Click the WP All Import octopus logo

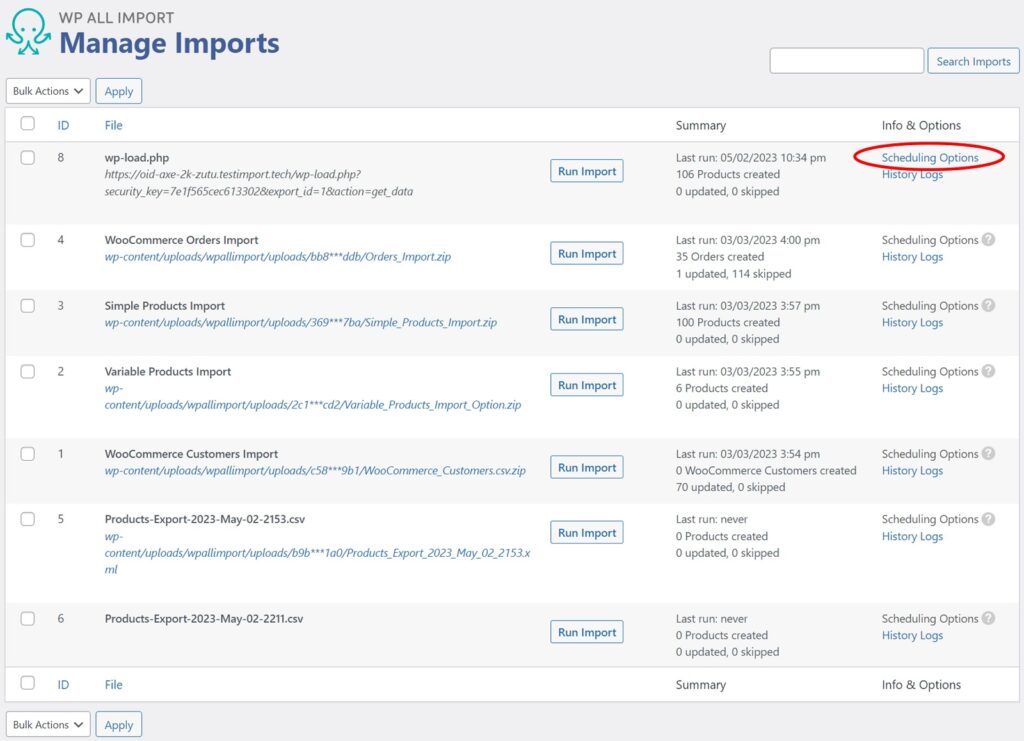click(26, 31)
